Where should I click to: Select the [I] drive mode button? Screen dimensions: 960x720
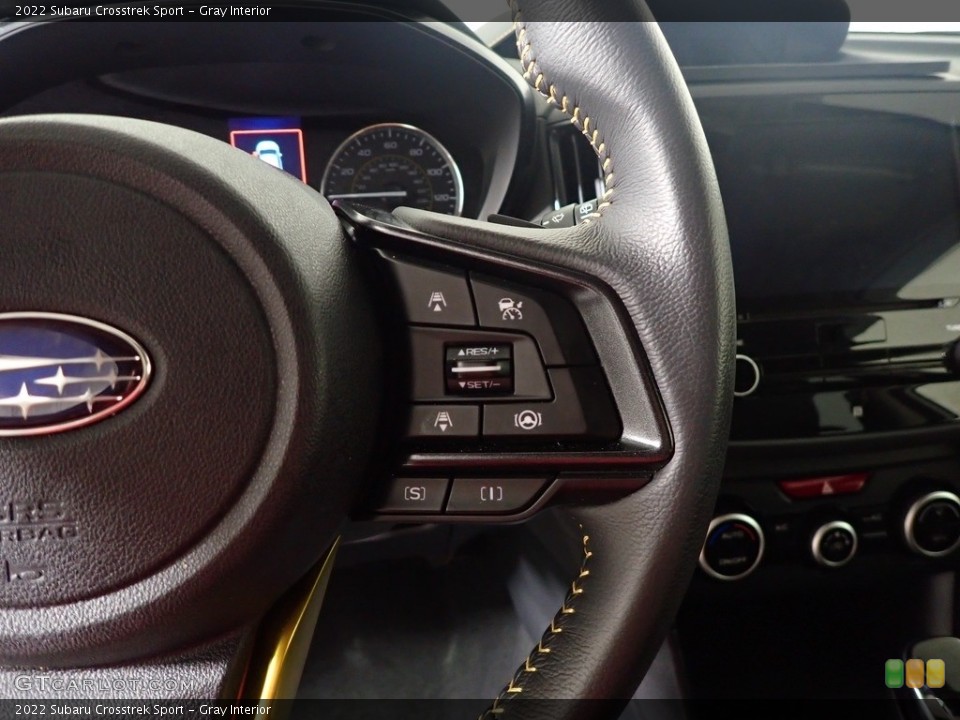pos(492,493)
